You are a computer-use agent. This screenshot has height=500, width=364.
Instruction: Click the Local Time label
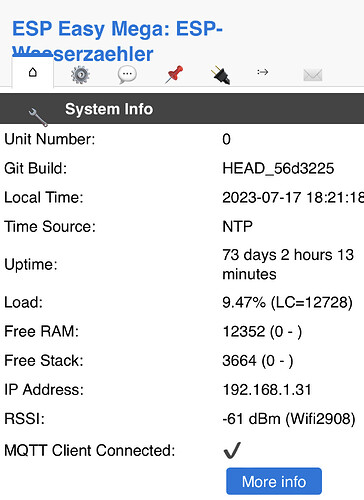(x=44, y=197)
